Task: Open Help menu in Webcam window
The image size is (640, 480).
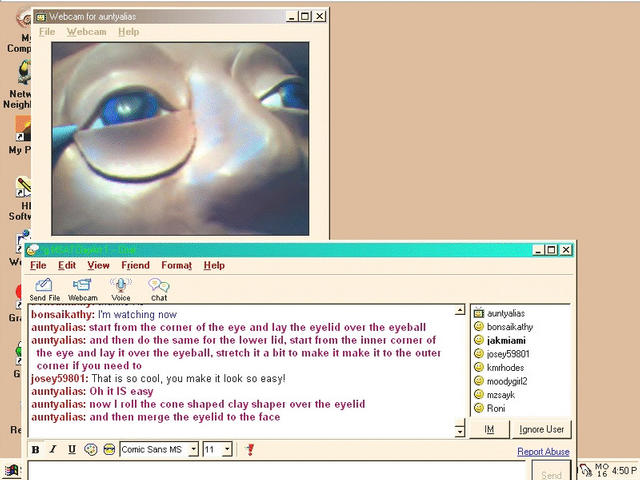Action: coord(129,32)
